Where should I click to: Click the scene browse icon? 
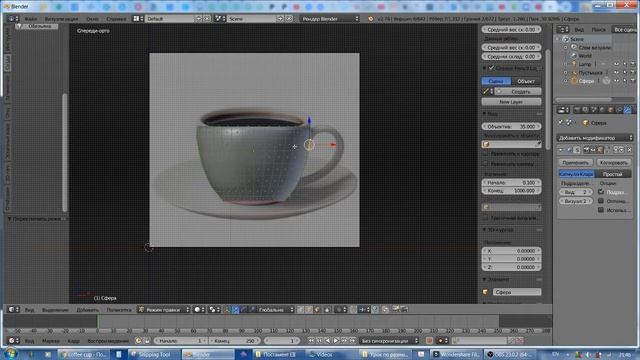pos(220,19)
